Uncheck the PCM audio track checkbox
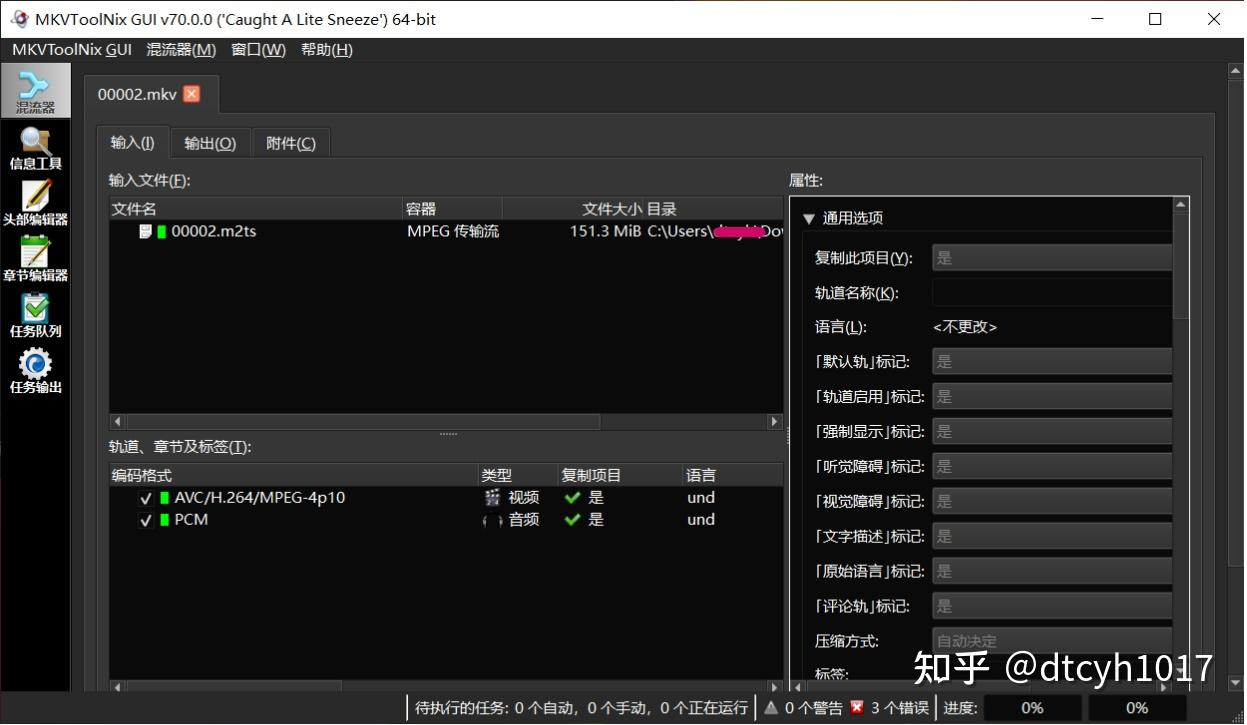 (x=146, y=520)
